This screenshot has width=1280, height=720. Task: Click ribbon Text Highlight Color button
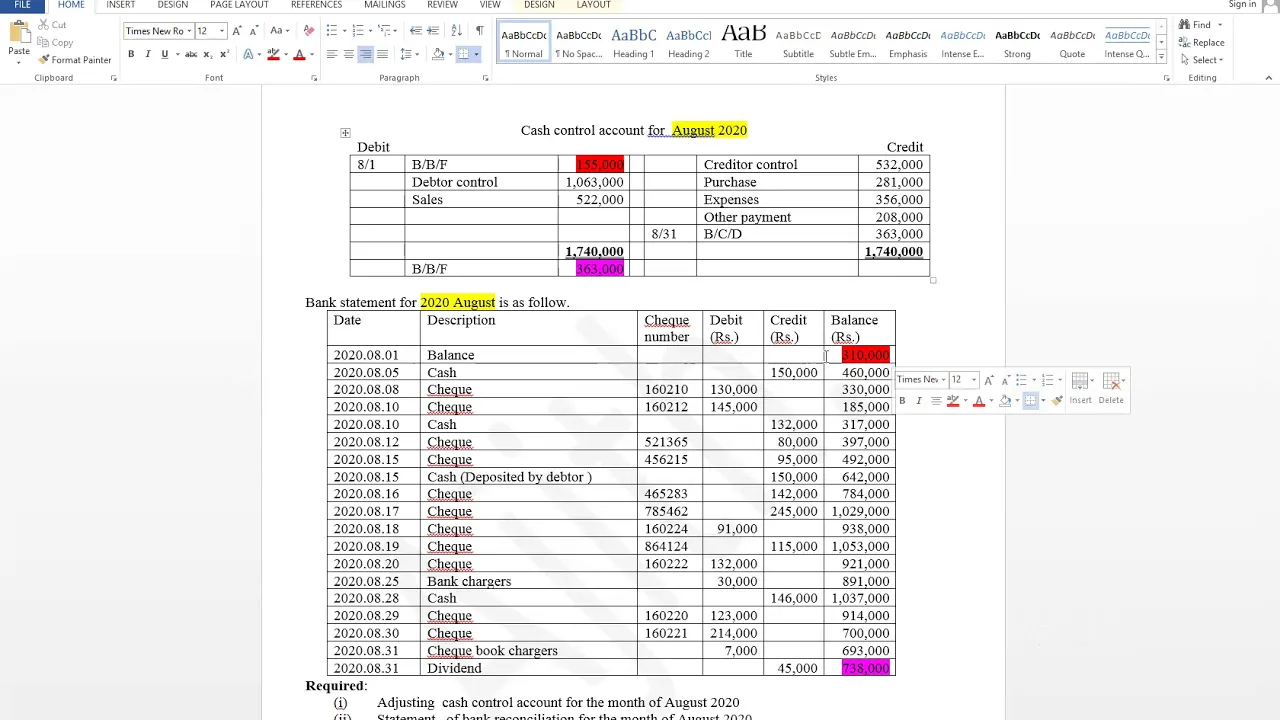[x=273, y=54]
